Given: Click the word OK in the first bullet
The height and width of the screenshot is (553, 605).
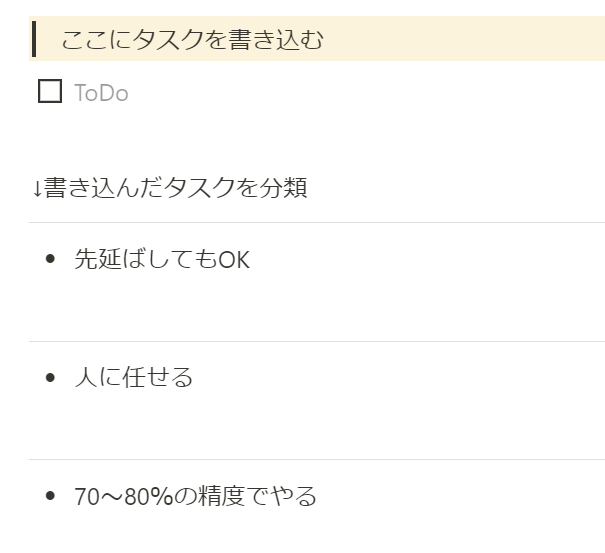Looking at the screenshot, I should tap(234, 259).
